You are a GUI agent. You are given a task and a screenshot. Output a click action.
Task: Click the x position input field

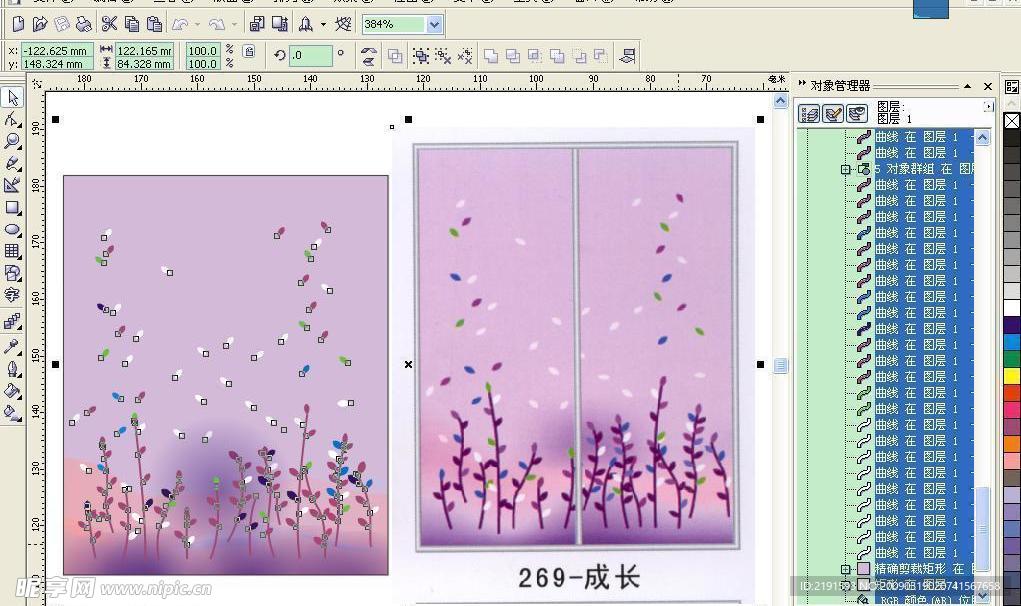click(57, 50)
